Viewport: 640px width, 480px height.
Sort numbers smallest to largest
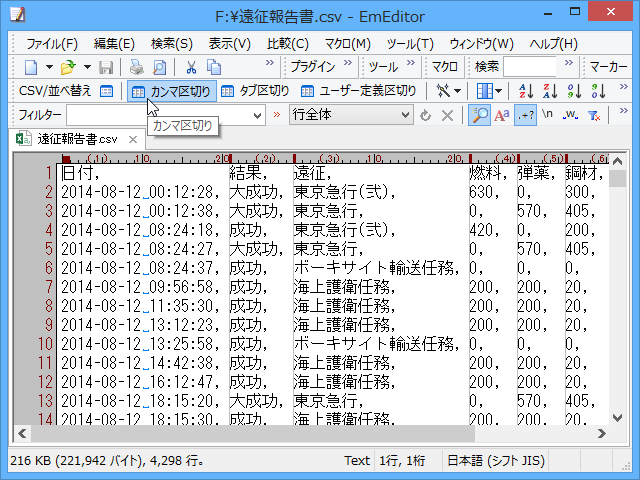(574, 91)
